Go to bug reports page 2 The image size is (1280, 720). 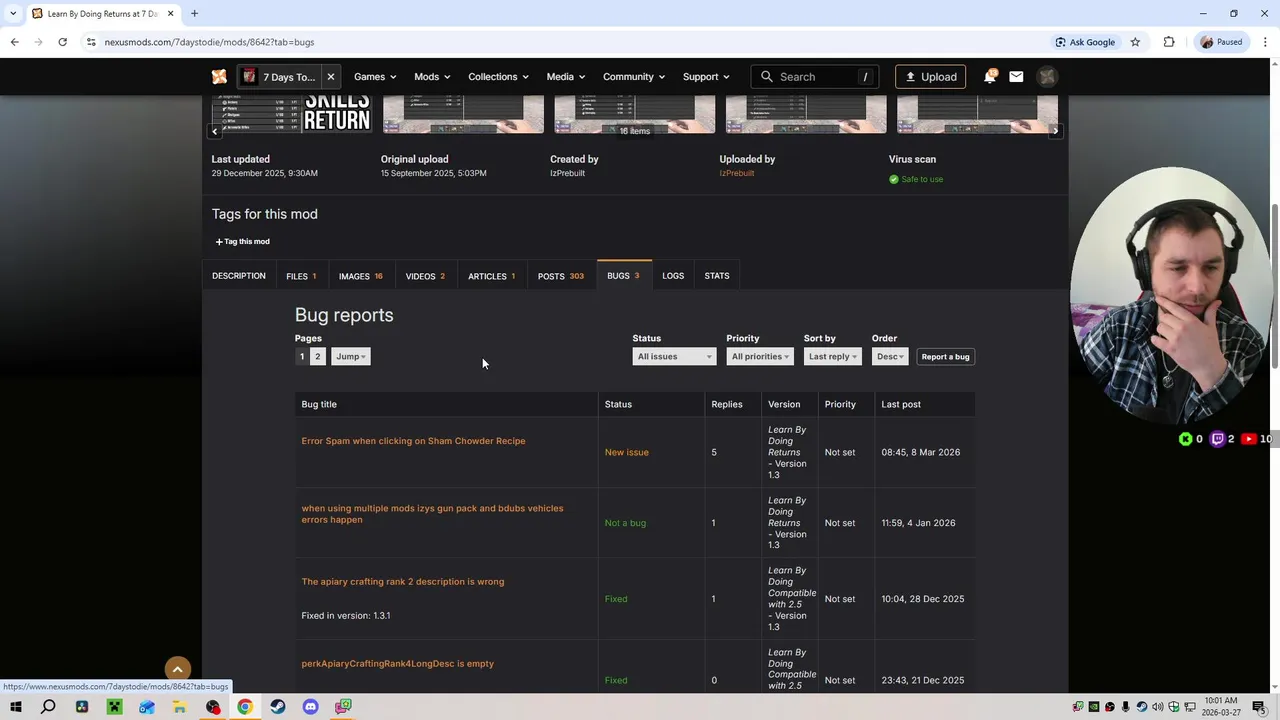click(318, 357)
